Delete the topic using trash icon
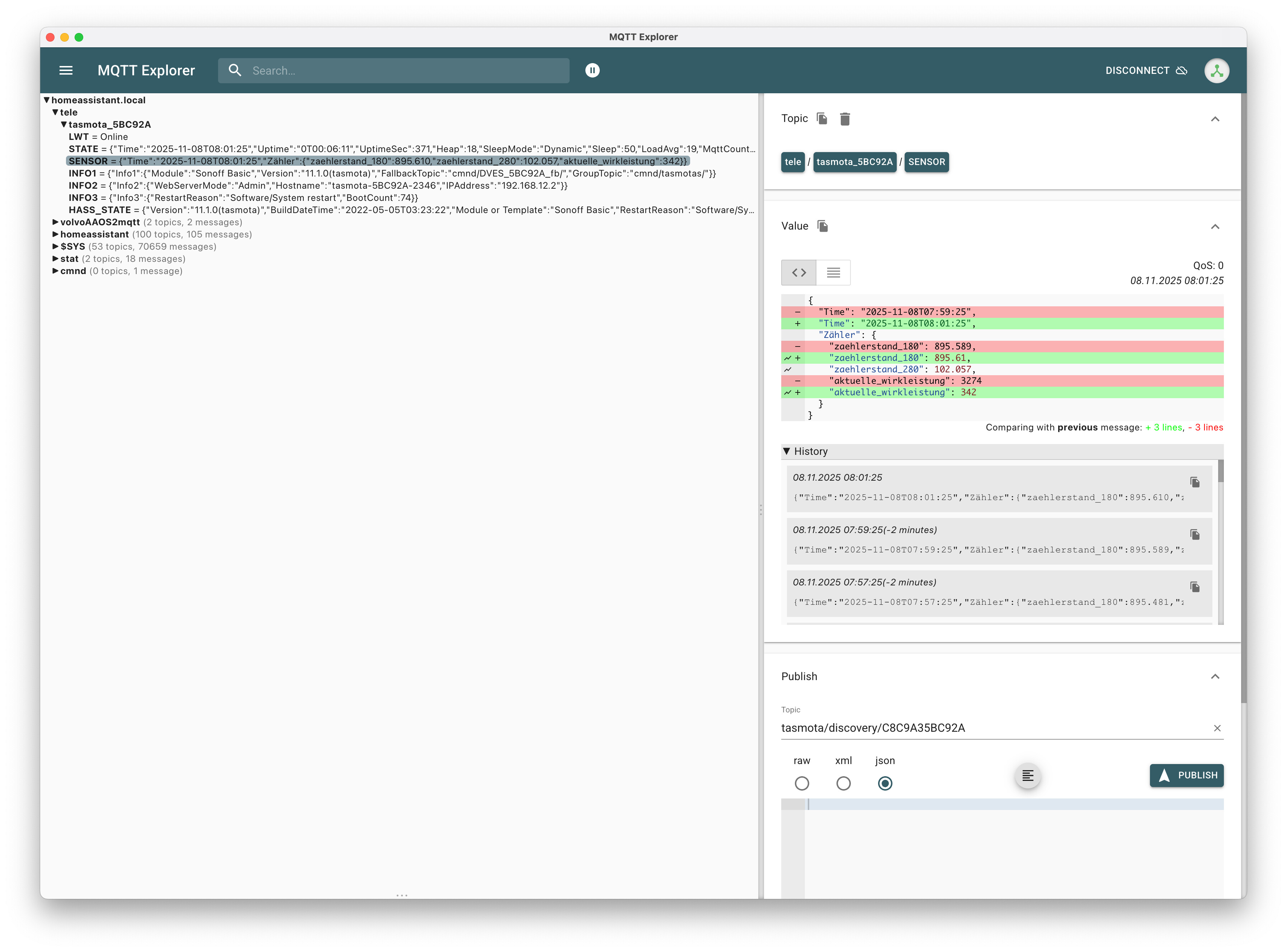1287x952 pixels. tap(845, 119)
